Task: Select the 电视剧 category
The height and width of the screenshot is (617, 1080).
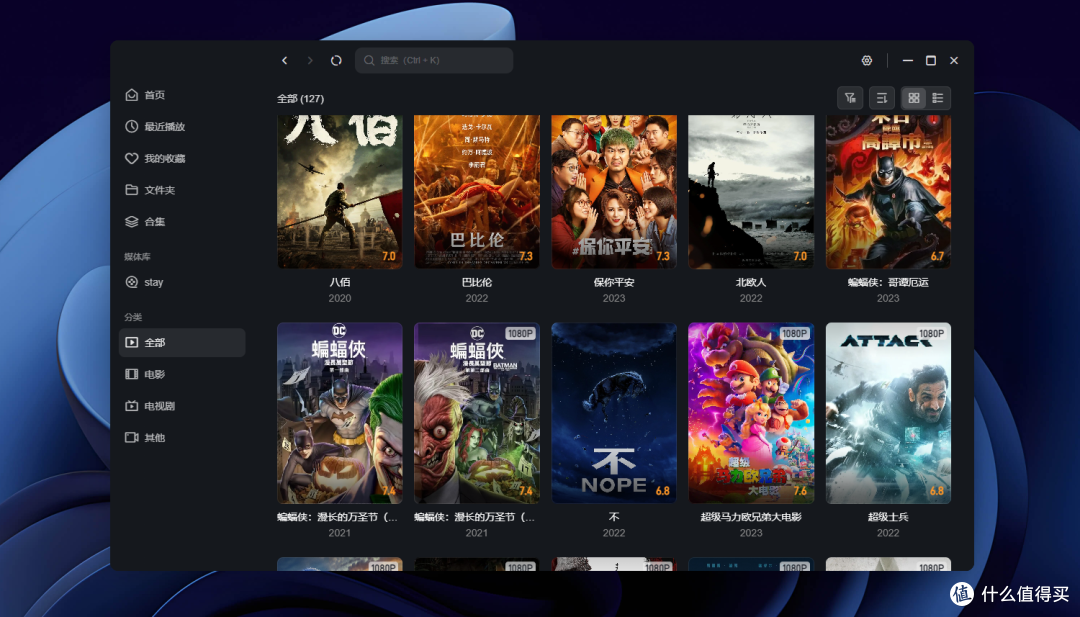Action: coord(183,406)
